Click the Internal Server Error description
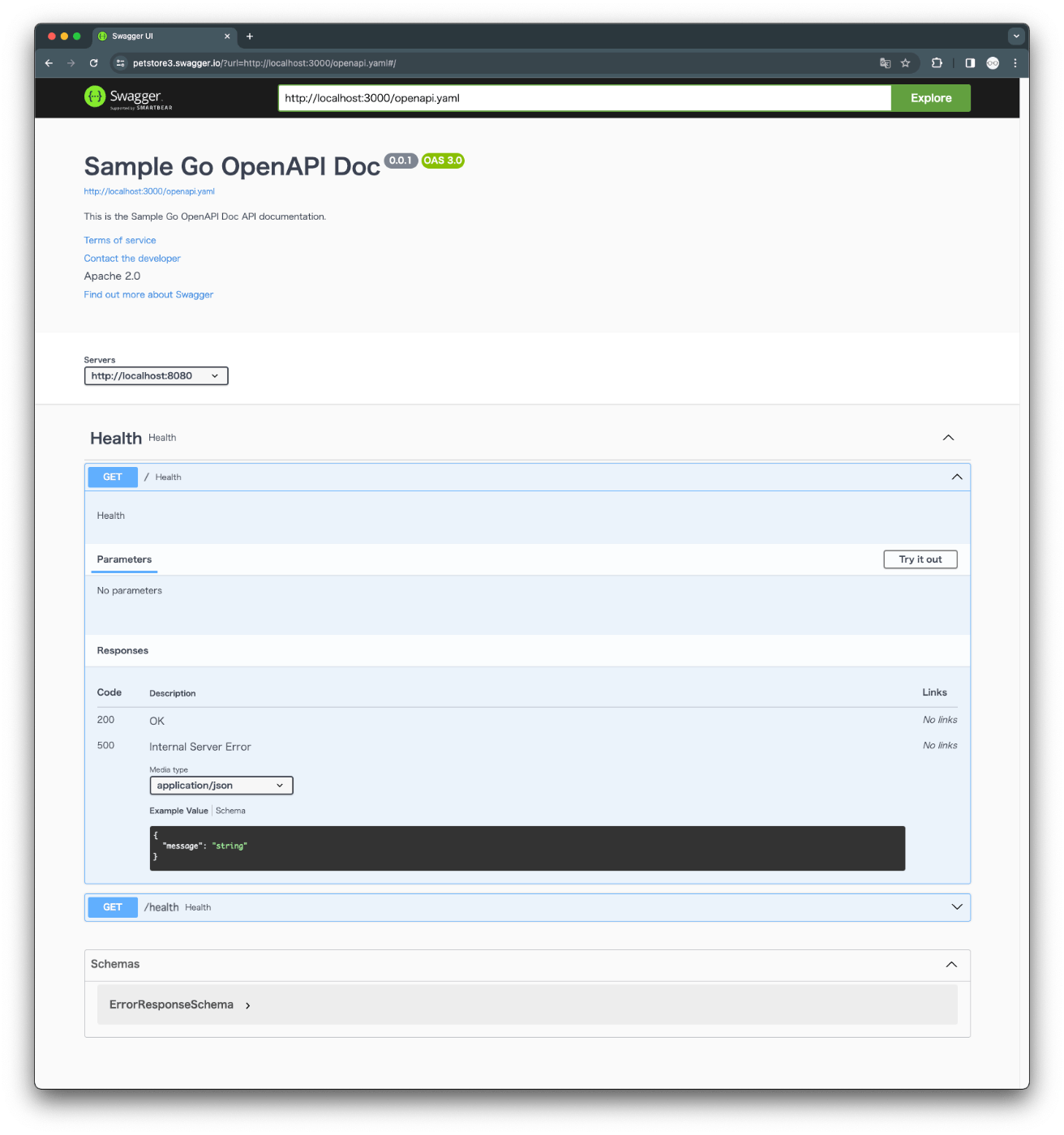 pyautogui.click(x=200, y=747)
